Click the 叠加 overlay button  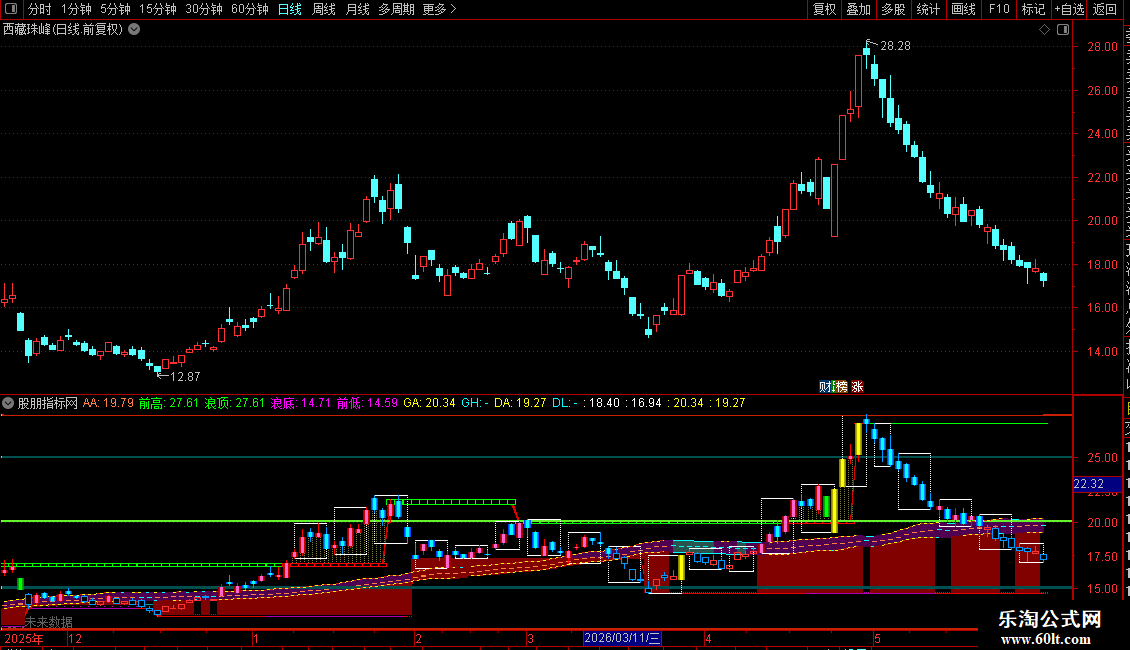coord(859,9)
